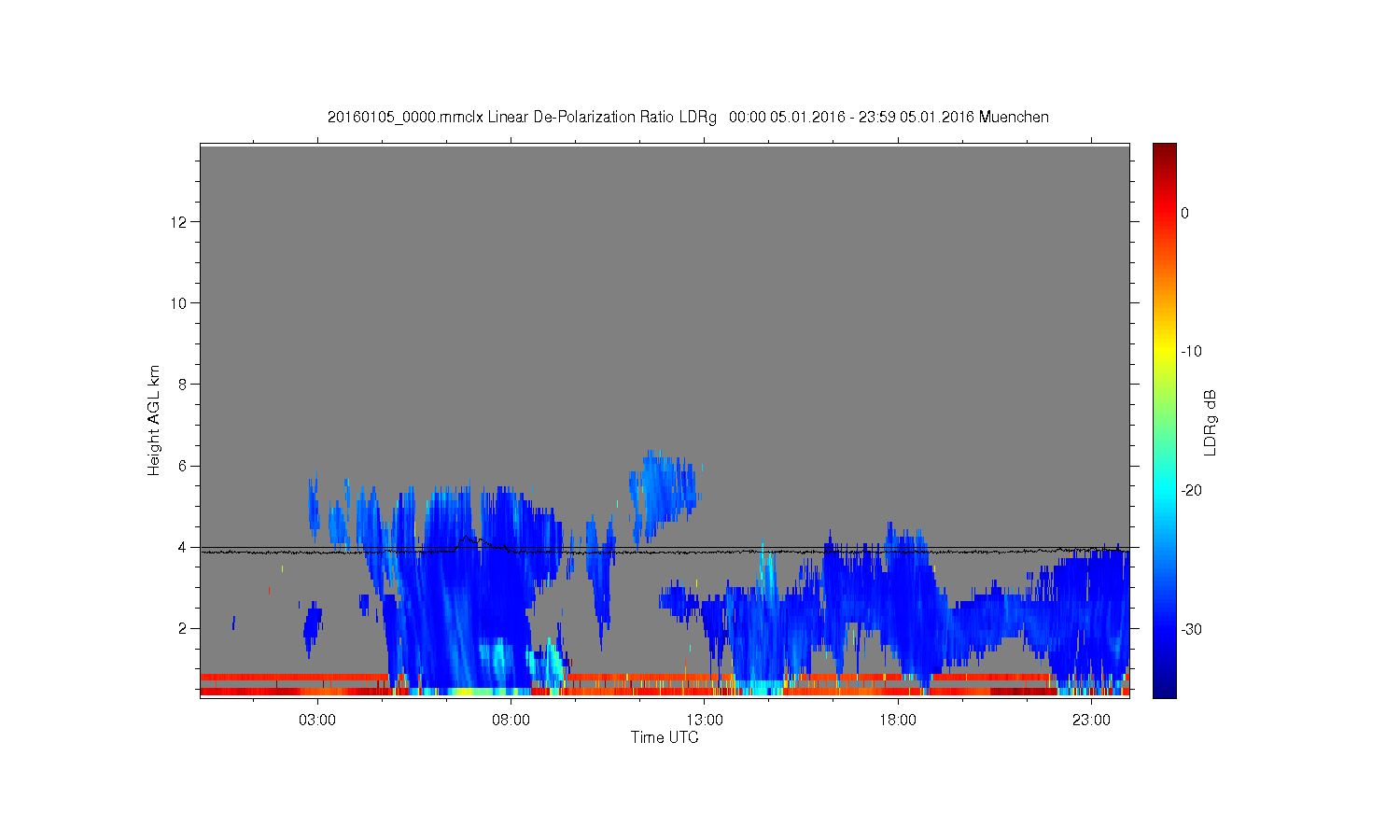Click the height tick label 4
Image resolution: width=1400 pixels, height=840 pixels.
pyautogui.click(x=183, y=547)
